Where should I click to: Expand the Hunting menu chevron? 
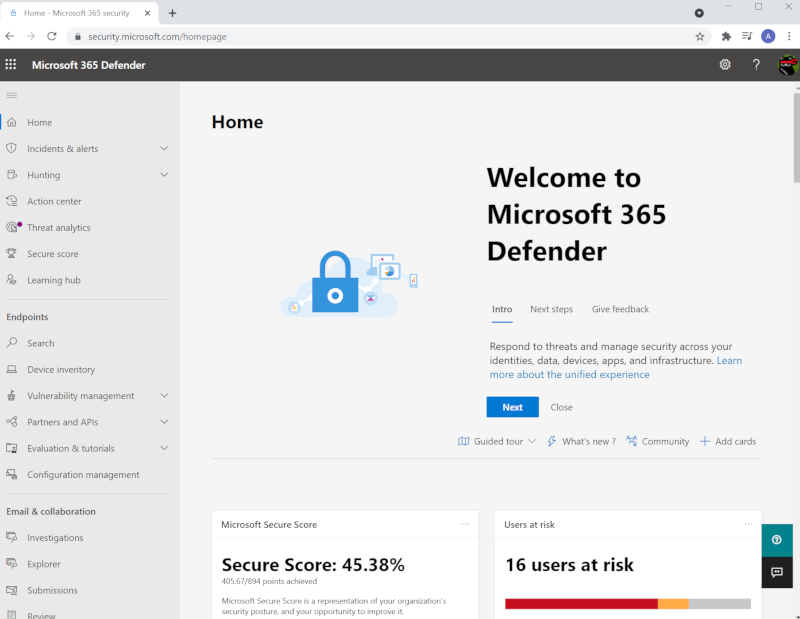164,175
